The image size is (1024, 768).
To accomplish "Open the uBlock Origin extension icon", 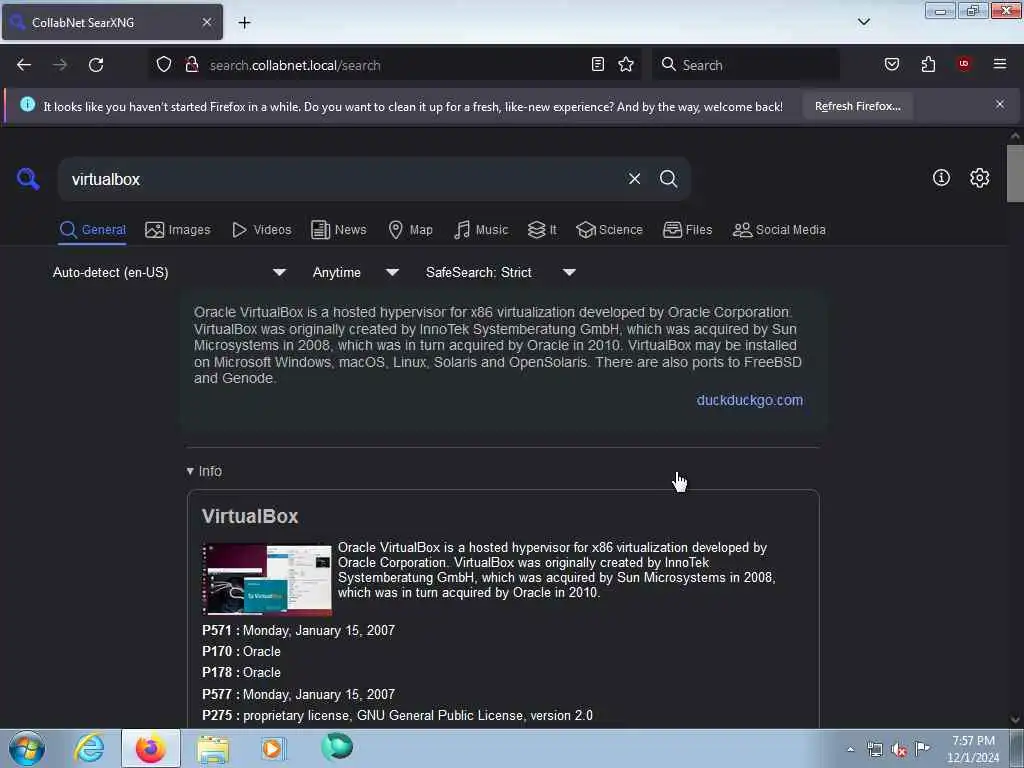I will 964,64.
